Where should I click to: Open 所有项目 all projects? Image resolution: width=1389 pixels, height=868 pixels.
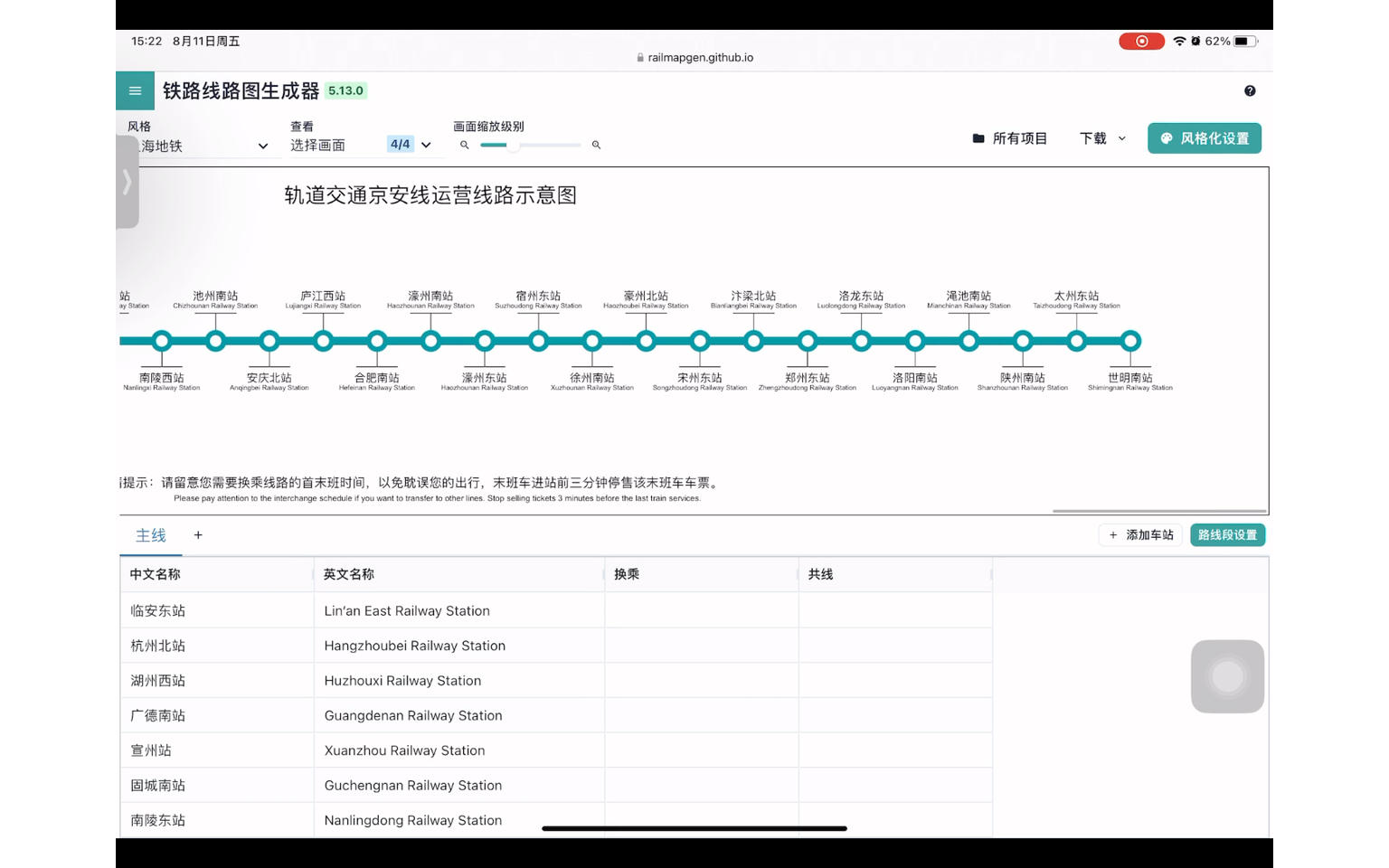coord(1009,138)
